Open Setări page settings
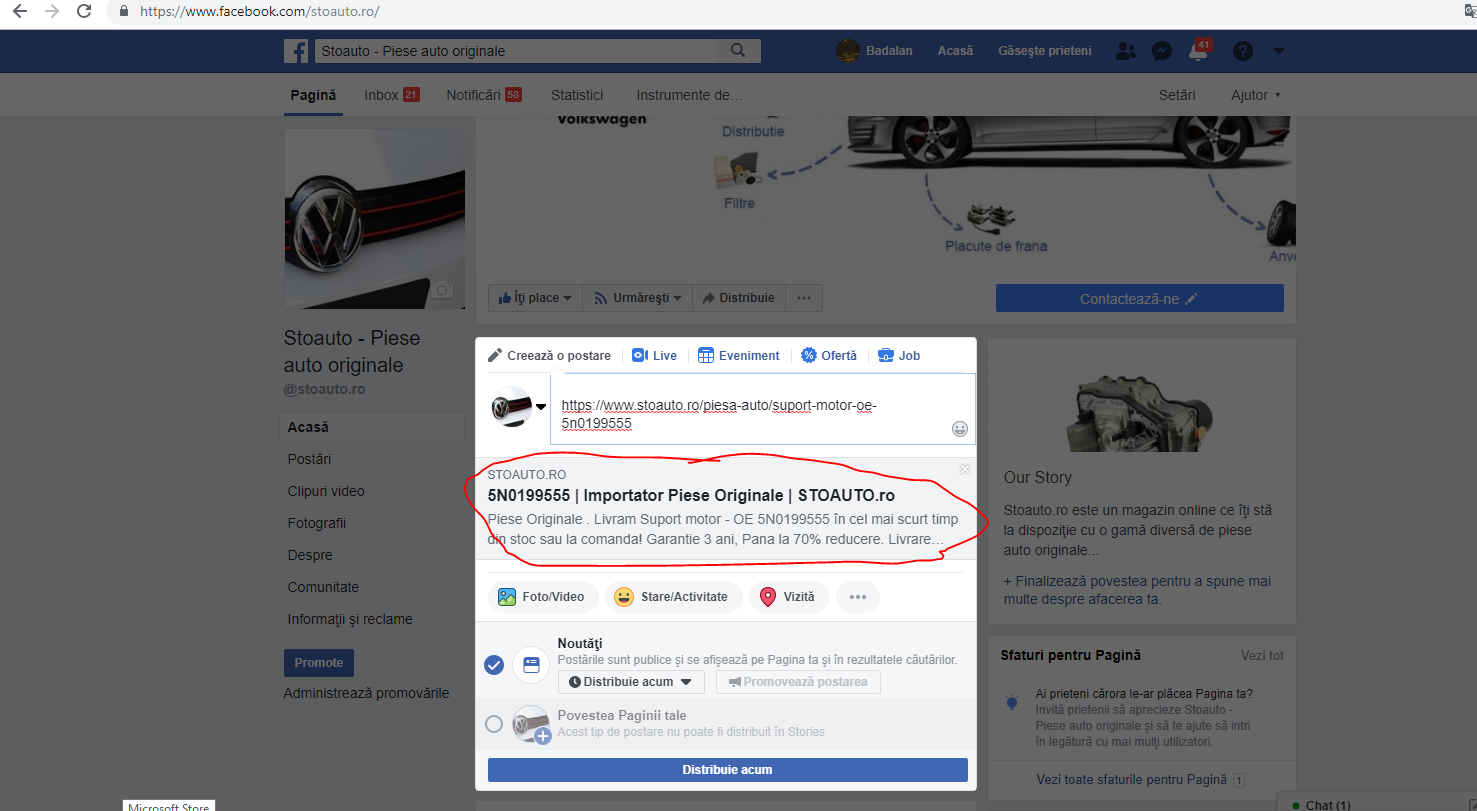Screen dimensions: 1477x811 pyautogui.click(x=1177, y=95)
